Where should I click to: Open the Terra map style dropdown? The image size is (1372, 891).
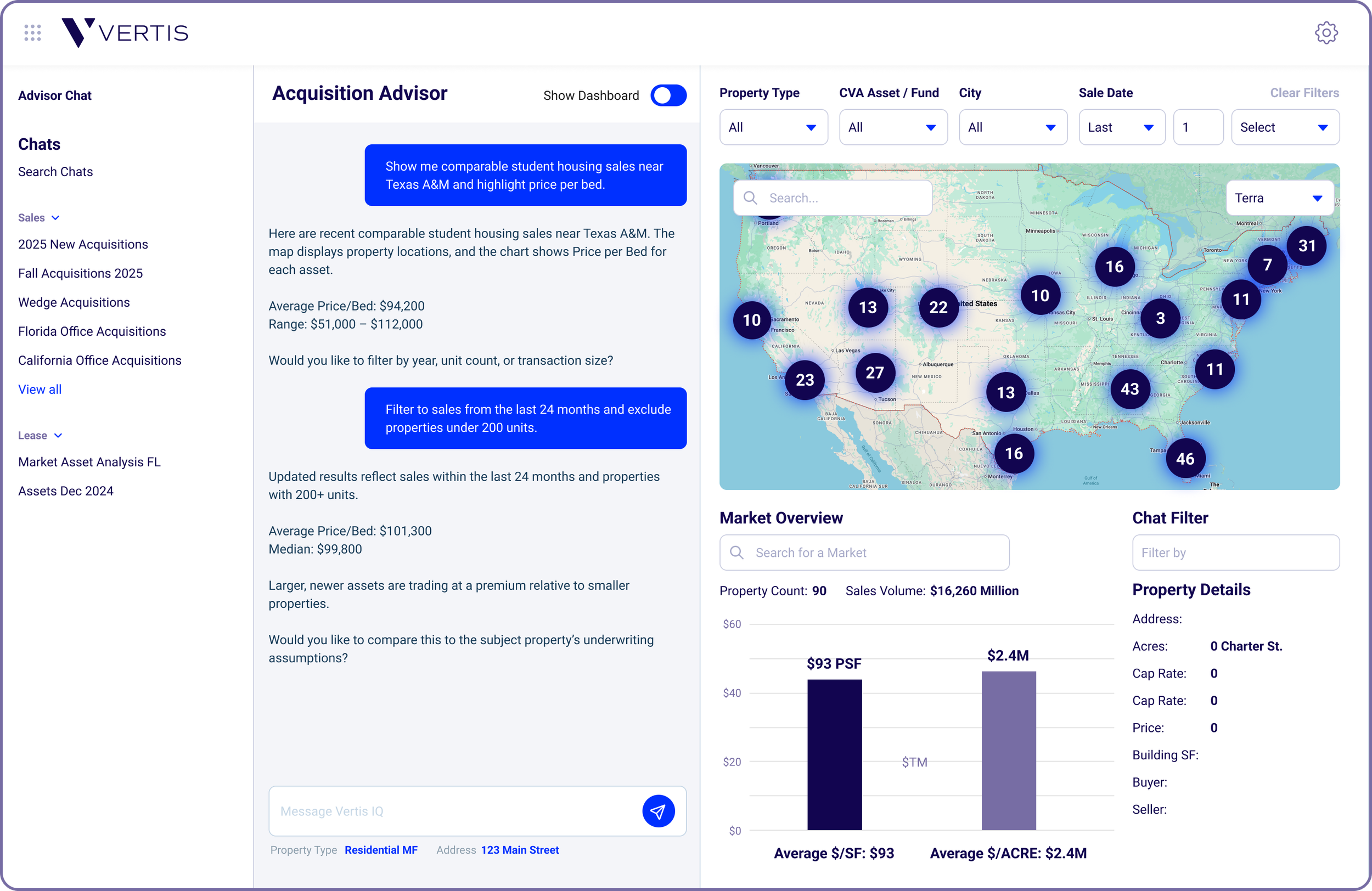[1279, 198]
